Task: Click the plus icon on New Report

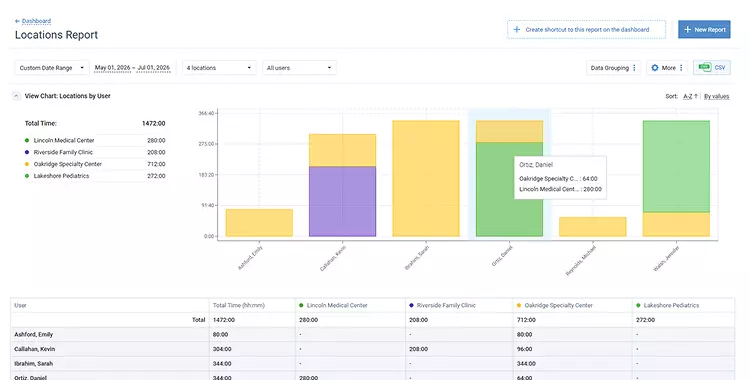Action: tap(687, 30)
